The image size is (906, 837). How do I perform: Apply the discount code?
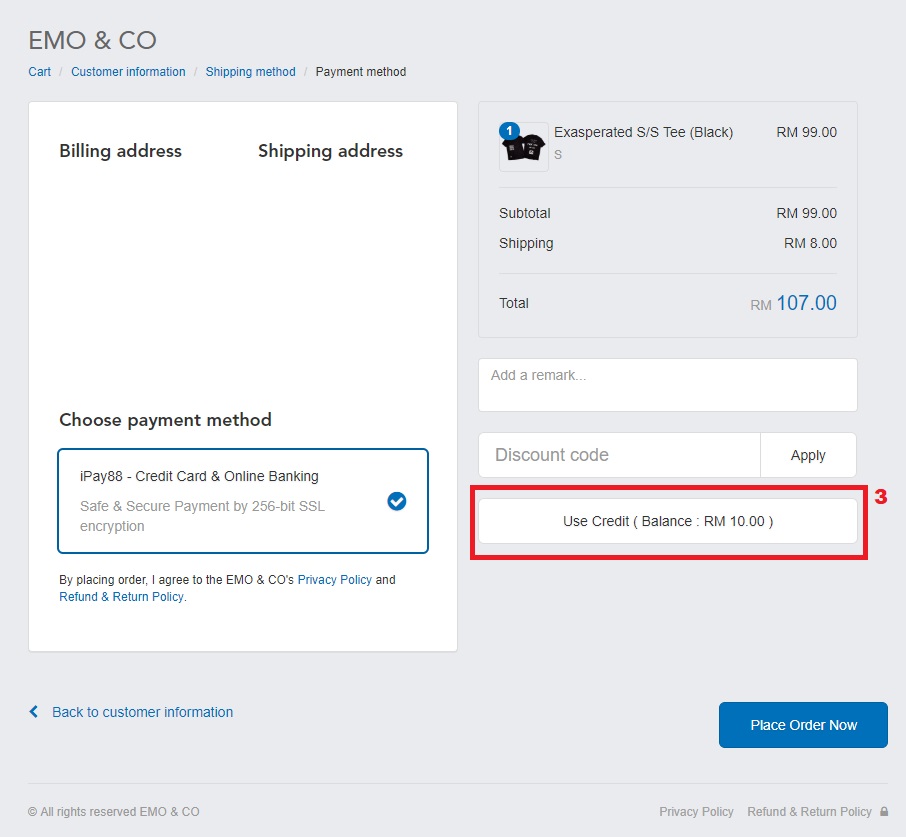(808, 455)
